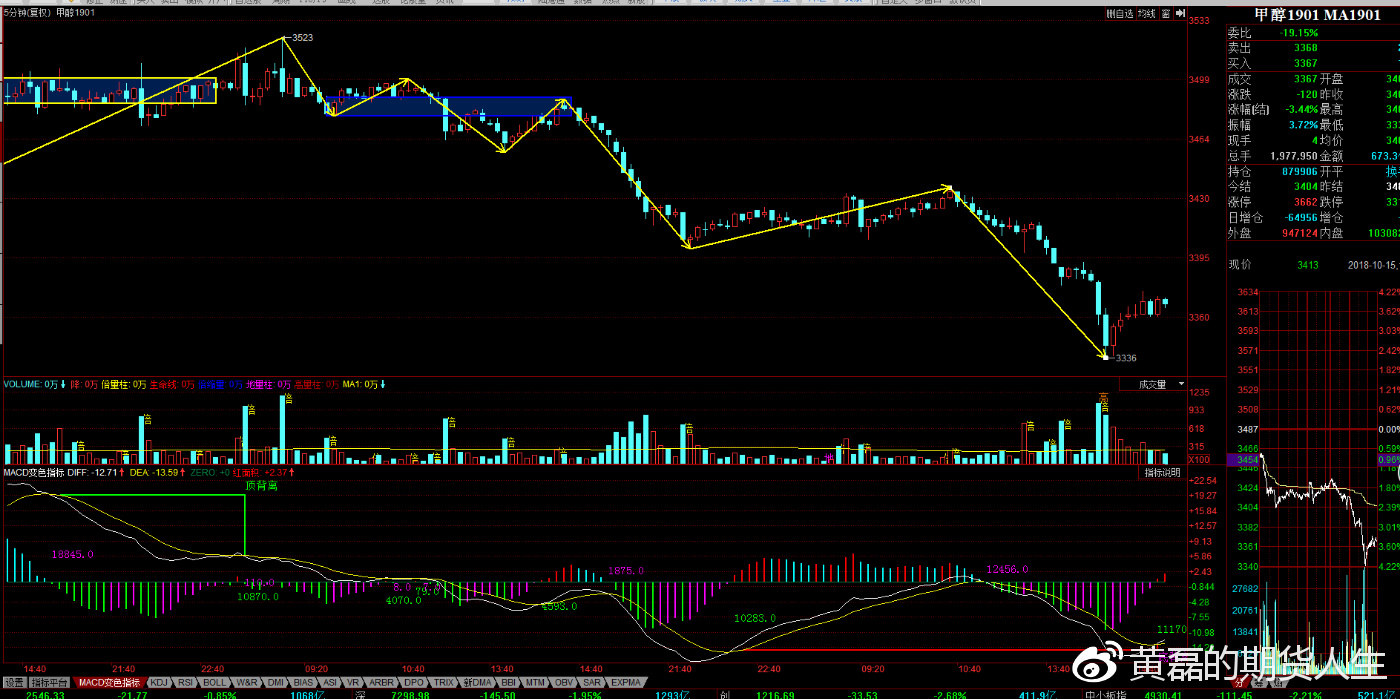Screen dimensions: 1400x699
Task: Click the 3336 low price label
Action: pyautogui.click(x=1126, y=358)
